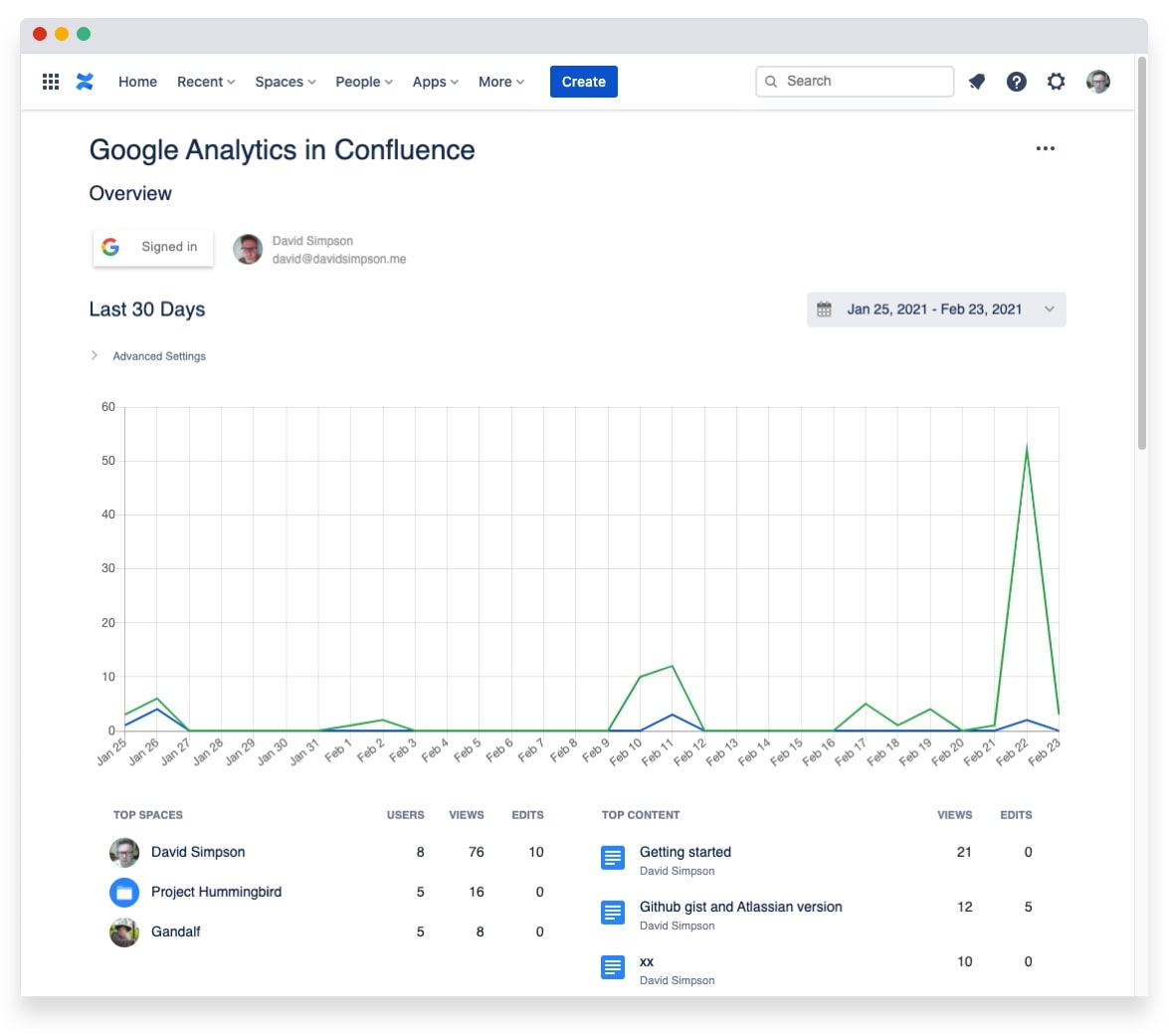
Task: Open the Spaces dropdown menu
Action: (286, 82)
